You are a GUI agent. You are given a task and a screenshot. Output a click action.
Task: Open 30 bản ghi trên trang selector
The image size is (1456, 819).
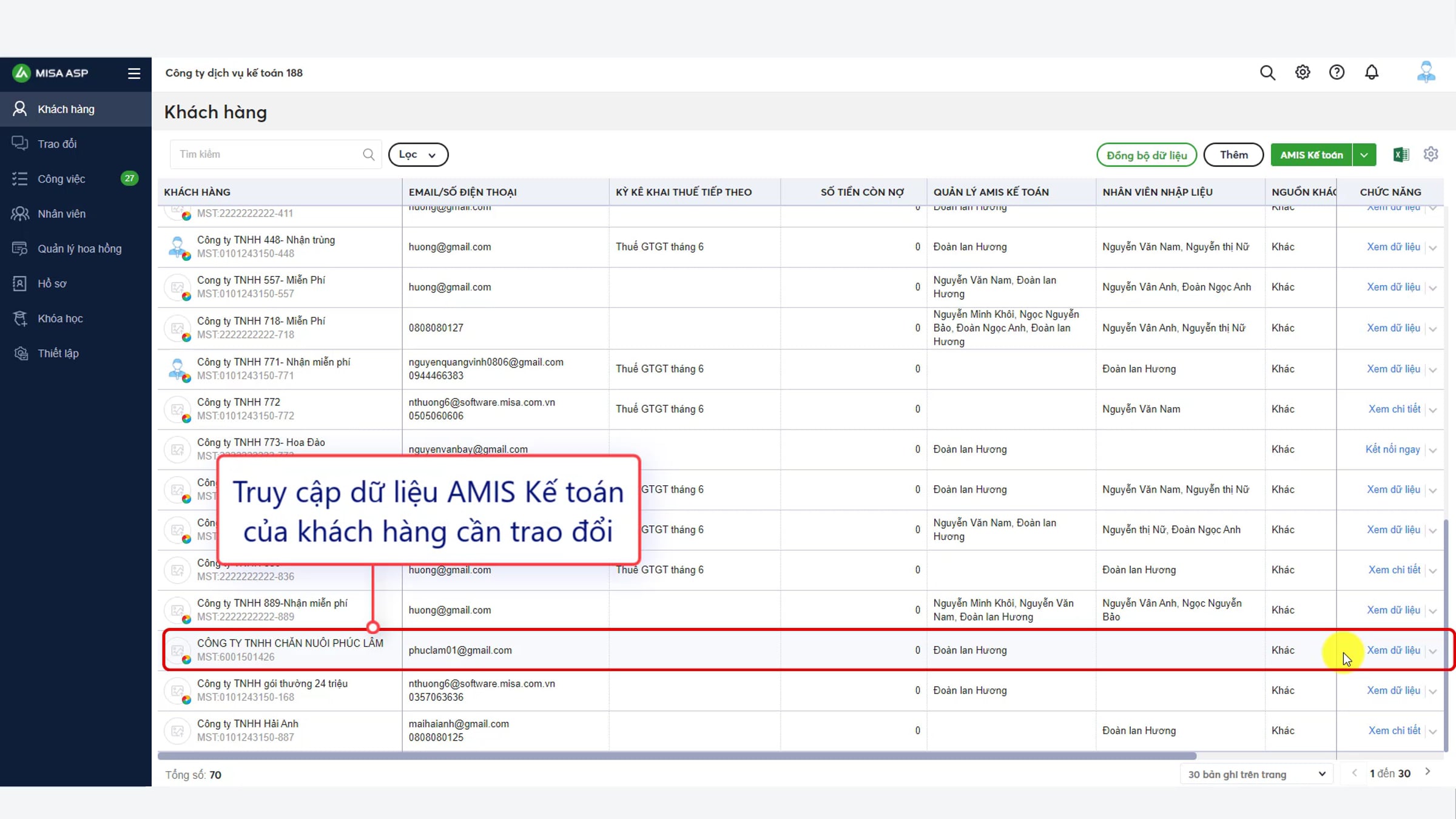point(1256,774)
